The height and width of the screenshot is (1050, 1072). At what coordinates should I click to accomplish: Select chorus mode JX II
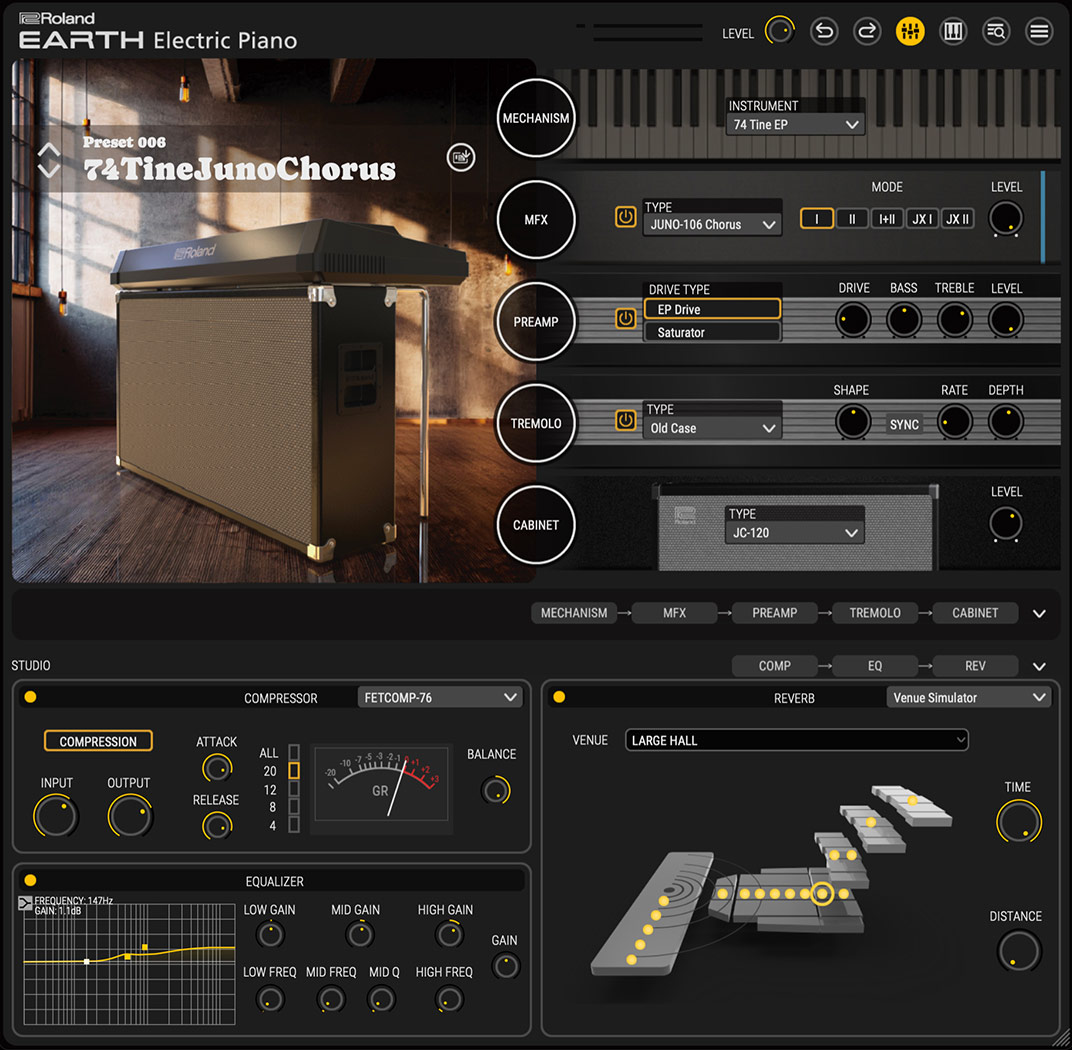pyautogui.click(x=958, y=219)
